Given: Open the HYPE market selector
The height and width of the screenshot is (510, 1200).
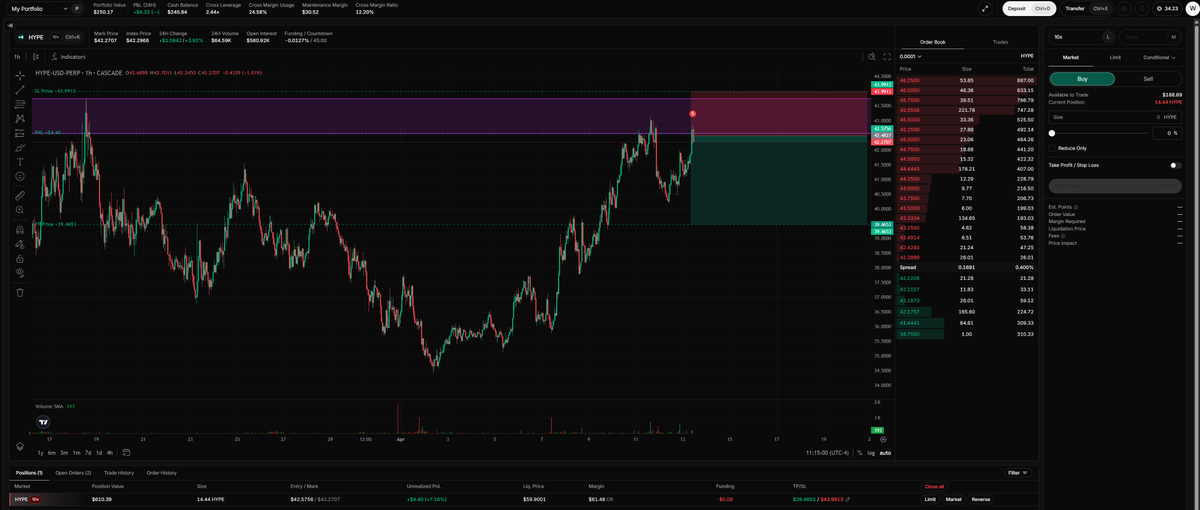Looking at the screenshot, I should click(49, 37).
